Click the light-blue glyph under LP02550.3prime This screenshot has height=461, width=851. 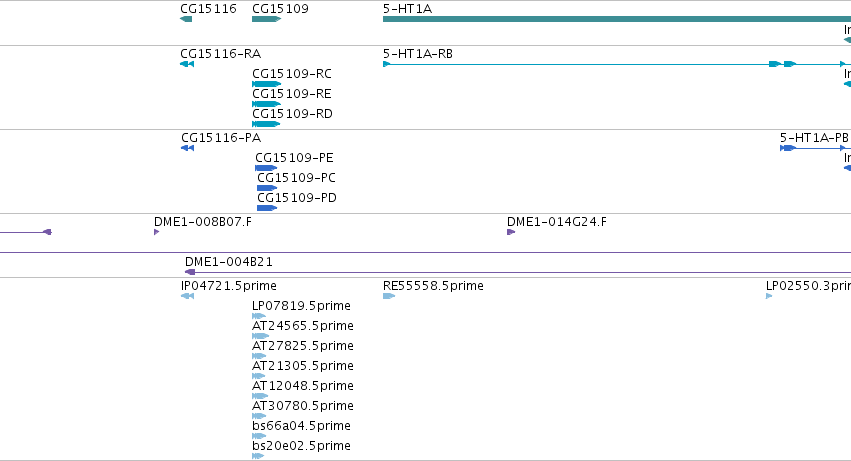[x=769, y=296]
